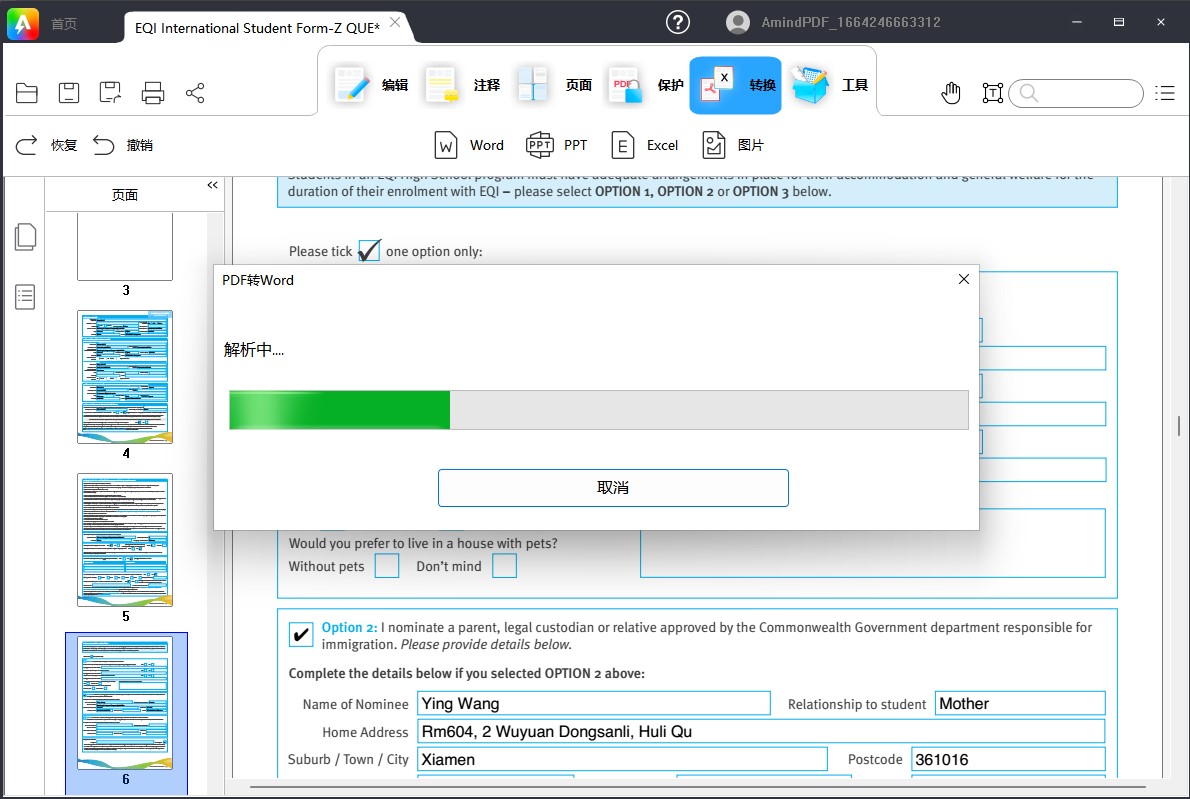Click the 恢复 redo button
Viewport: 1190px width, 799px height.
point(46,145)
